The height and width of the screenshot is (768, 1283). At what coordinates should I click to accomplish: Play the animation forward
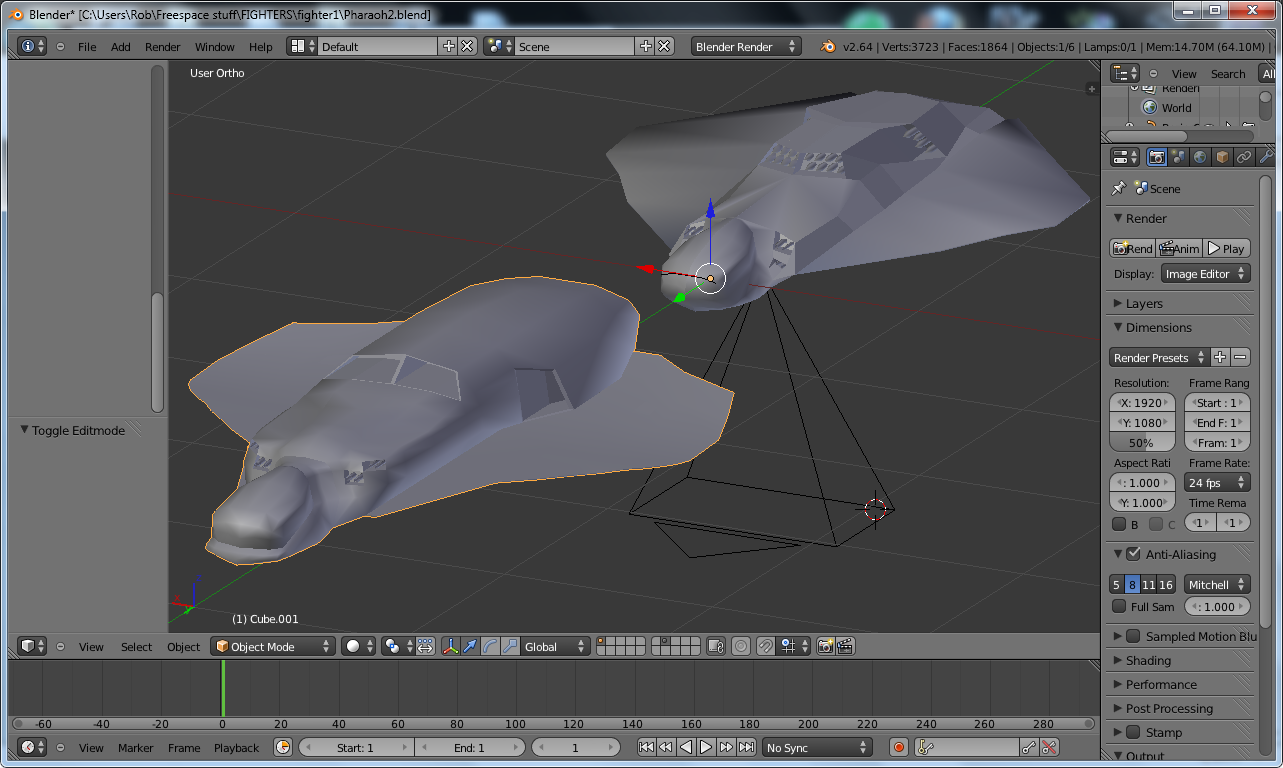706,747
